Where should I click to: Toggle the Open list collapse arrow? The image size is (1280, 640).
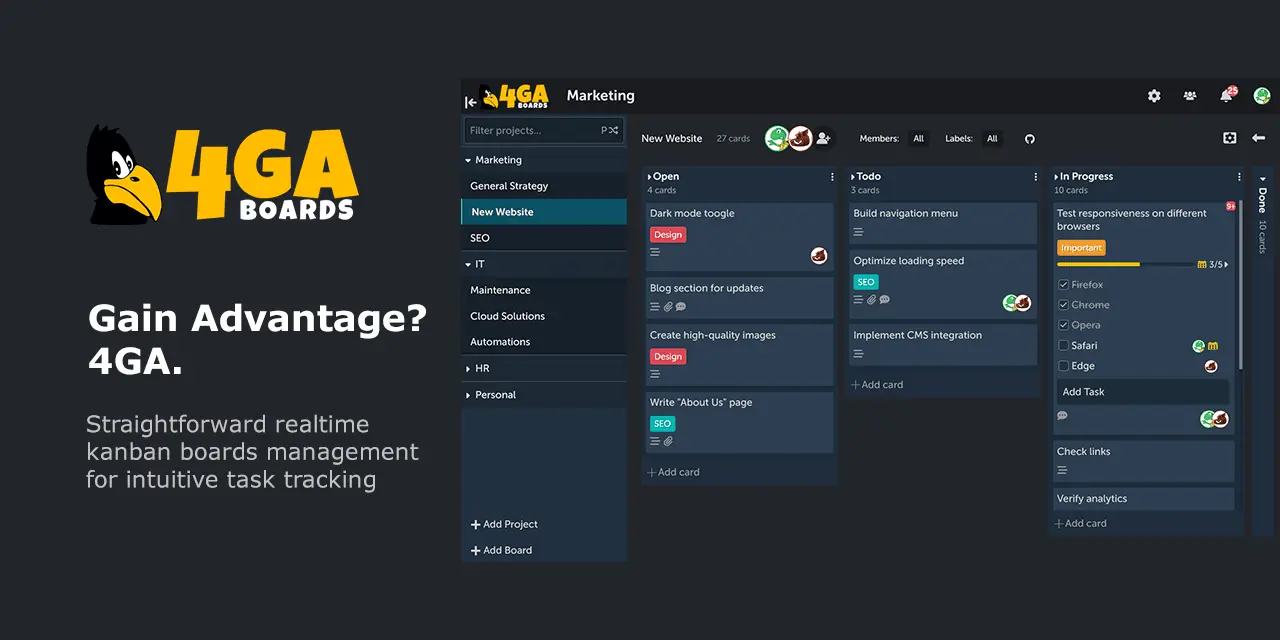click(650, 177)
